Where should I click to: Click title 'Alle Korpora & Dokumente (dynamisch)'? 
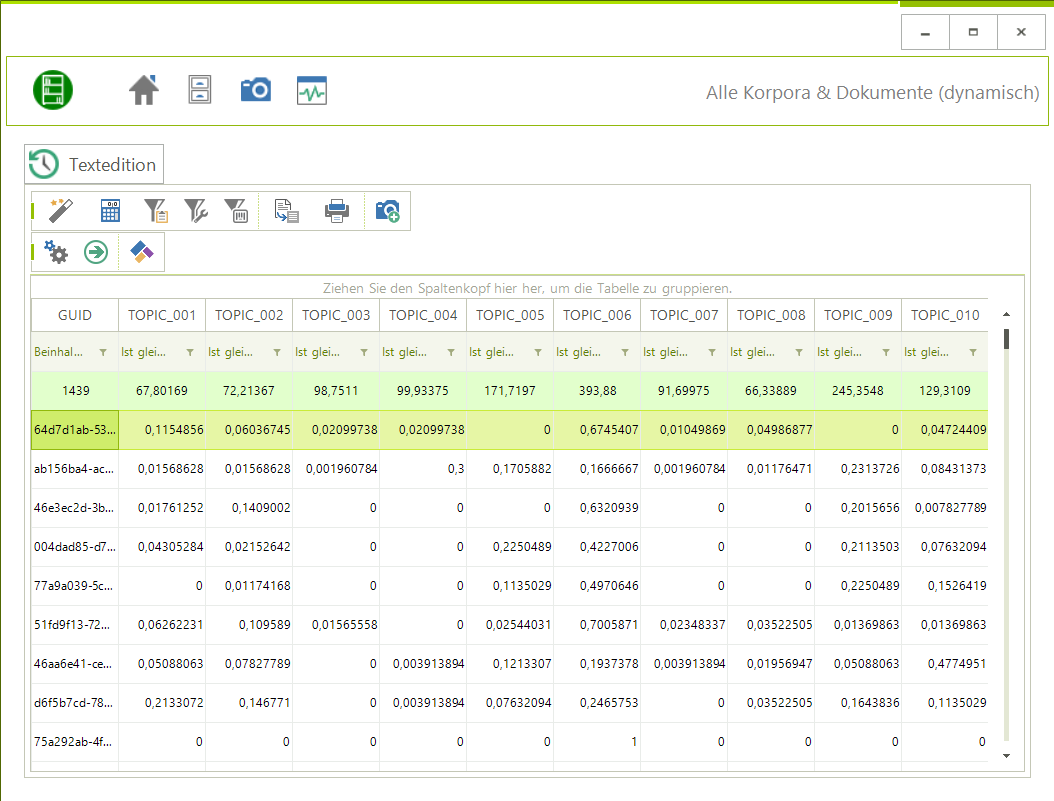[873, 93]
